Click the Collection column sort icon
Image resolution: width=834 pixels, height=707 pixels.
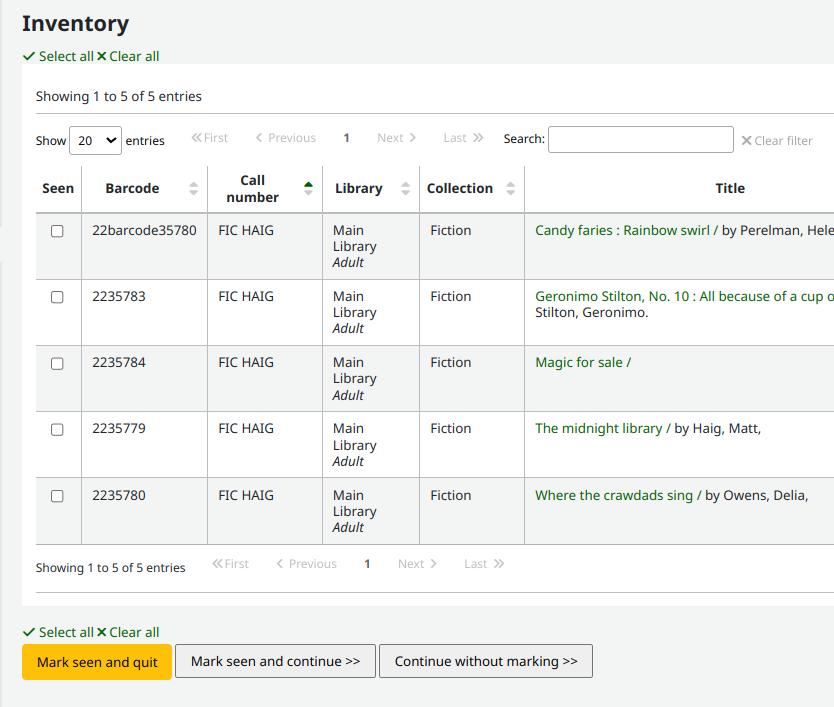tap(511, 189)
